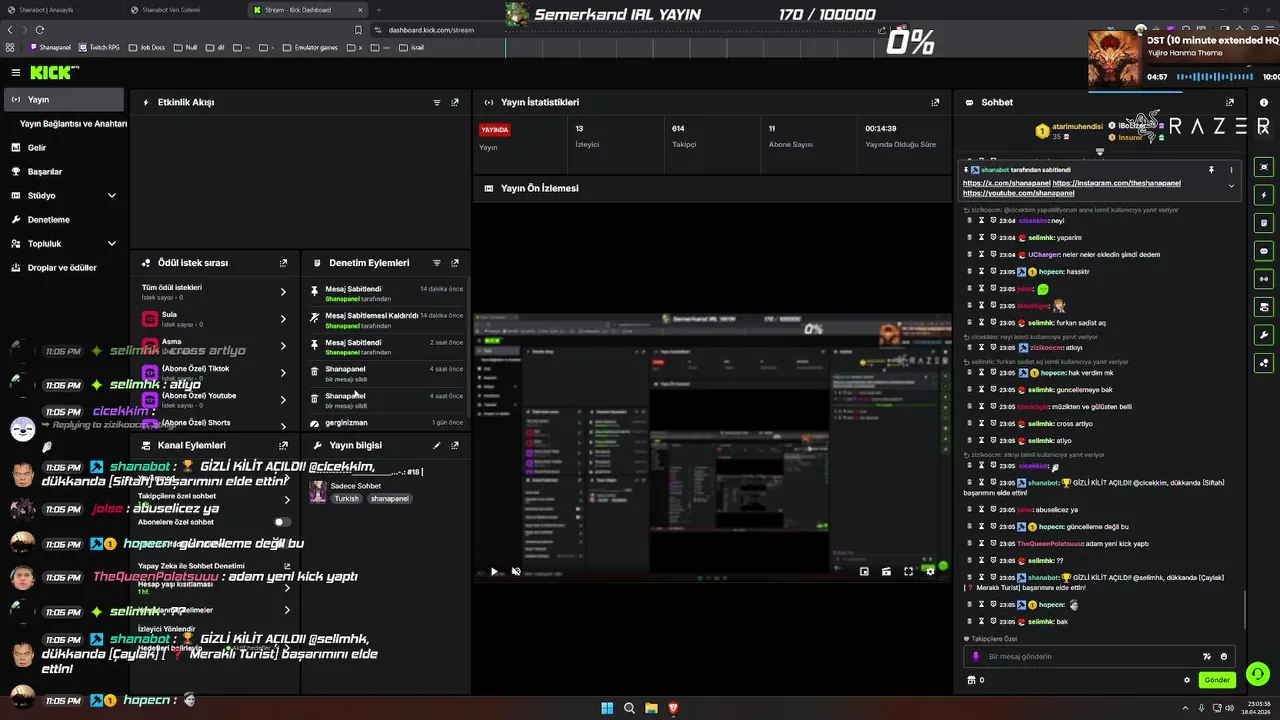Open the Kick hamburger menu
1280x720 pixels.
(x=16, y=72)
